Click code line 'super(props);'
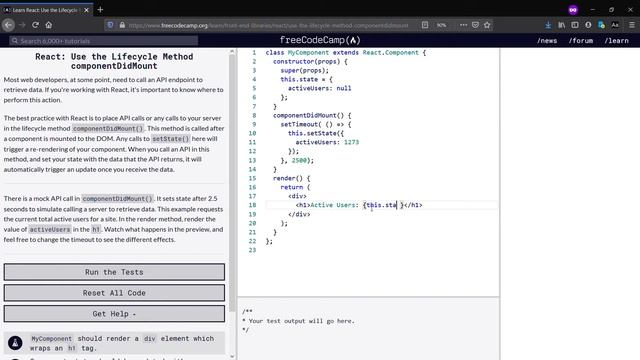 (x=304, y=71)
